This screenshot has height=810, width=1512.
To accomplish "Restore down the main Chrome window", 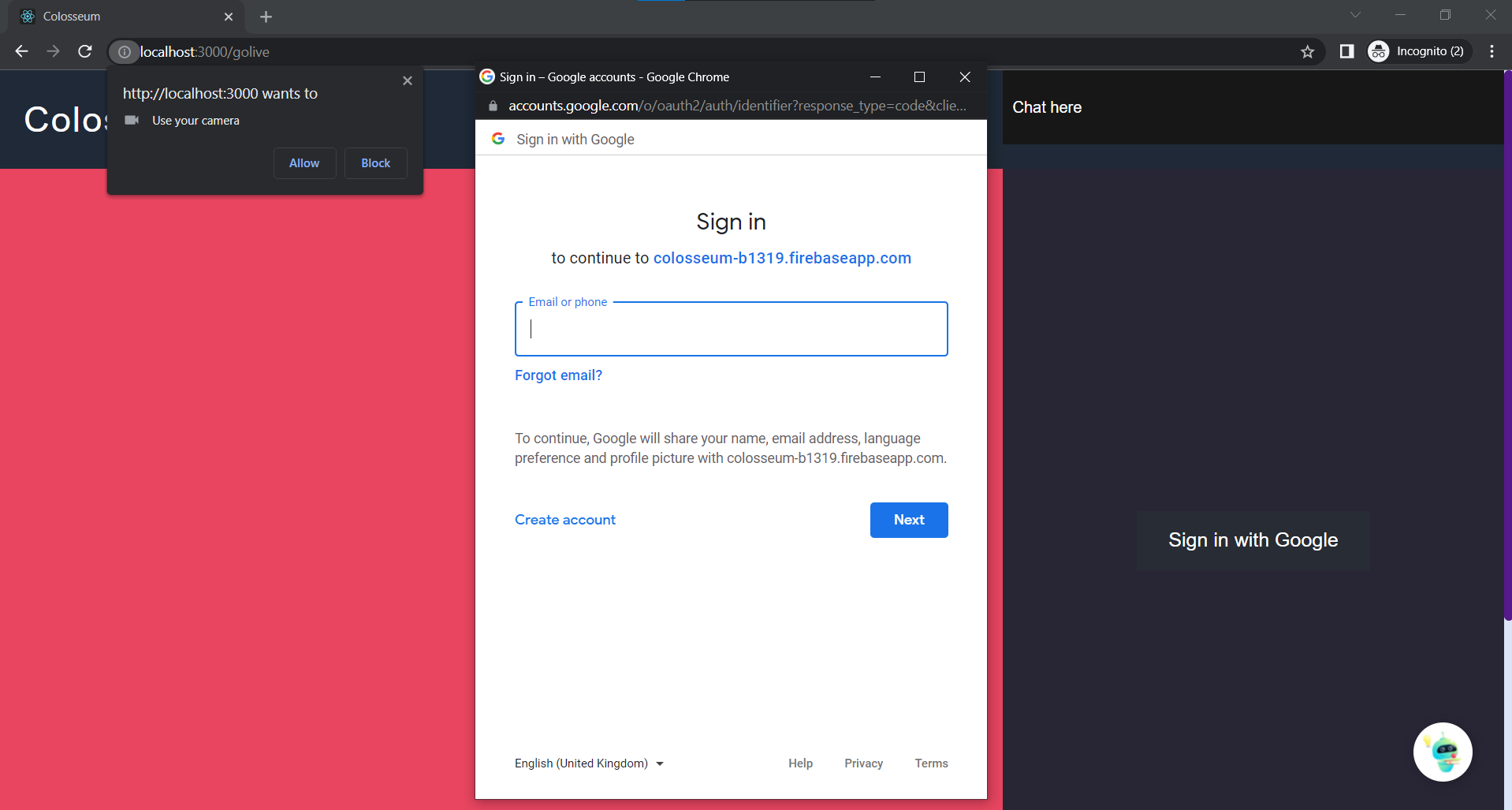I will tap(1445, 15).
